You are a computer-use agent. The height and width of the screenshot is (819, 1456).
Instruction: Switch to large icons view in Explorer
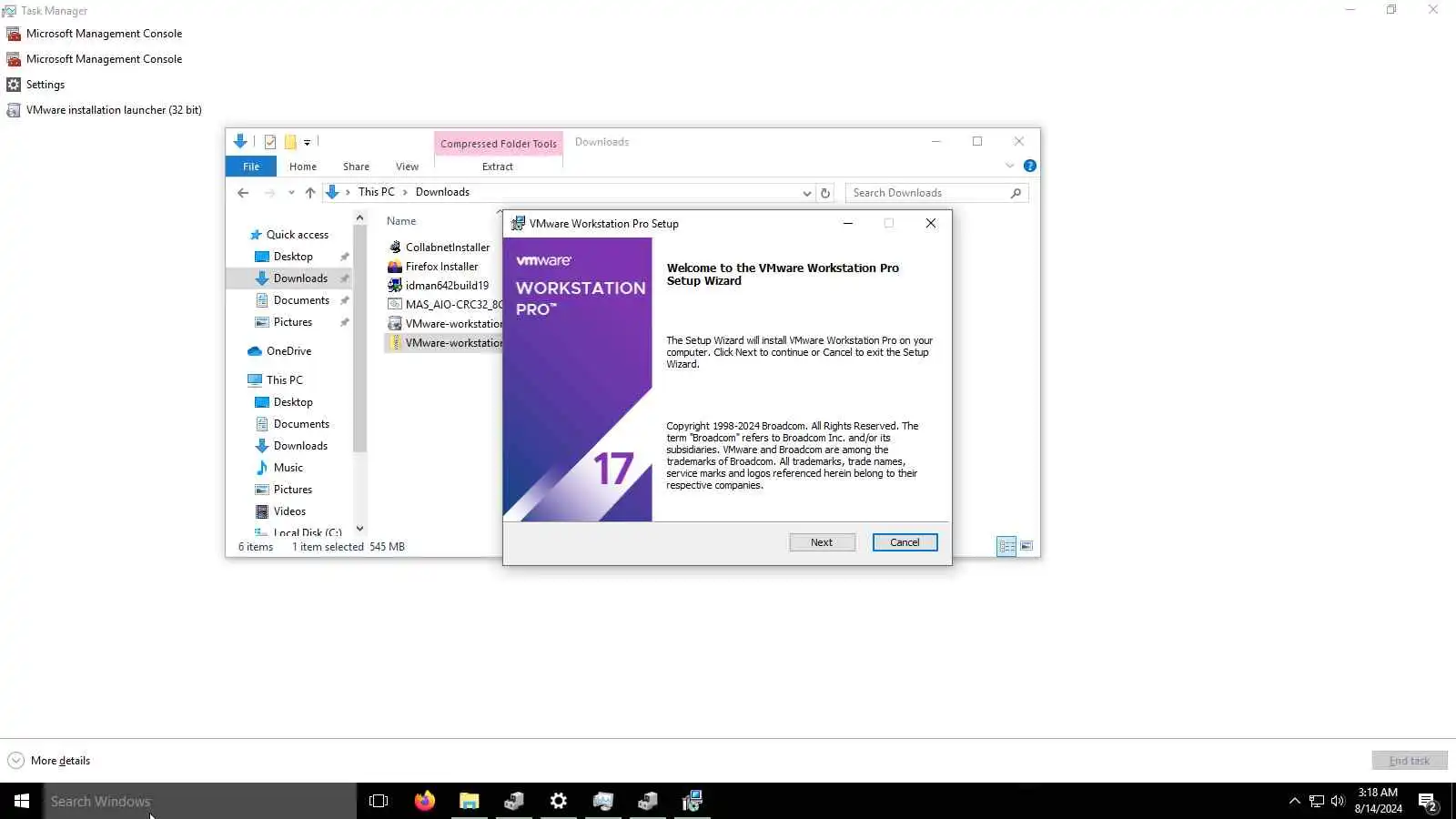coord(1026,546)
